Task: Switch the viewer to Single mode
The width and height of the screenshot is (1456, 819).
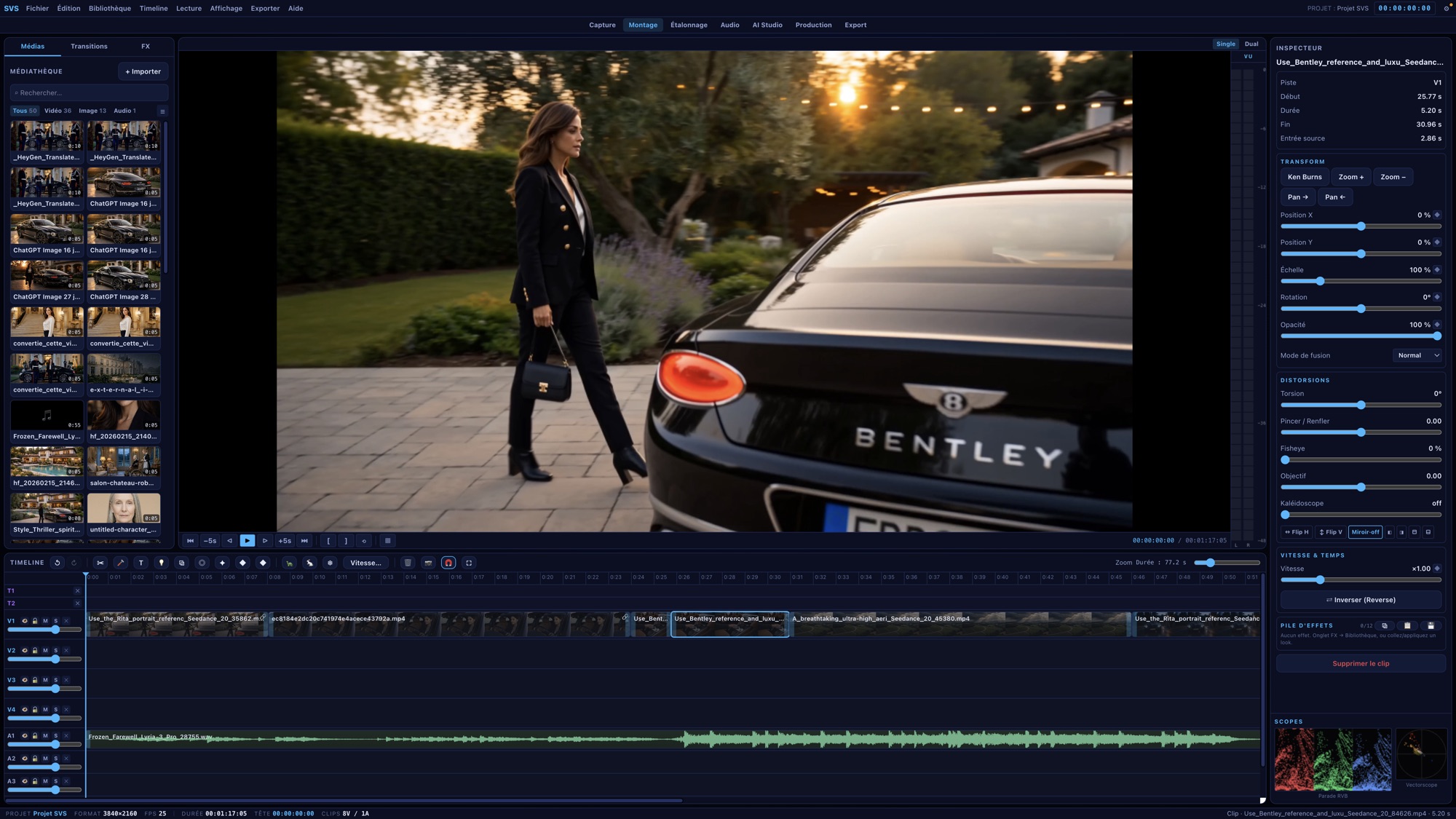Action: pos(1226,44)
